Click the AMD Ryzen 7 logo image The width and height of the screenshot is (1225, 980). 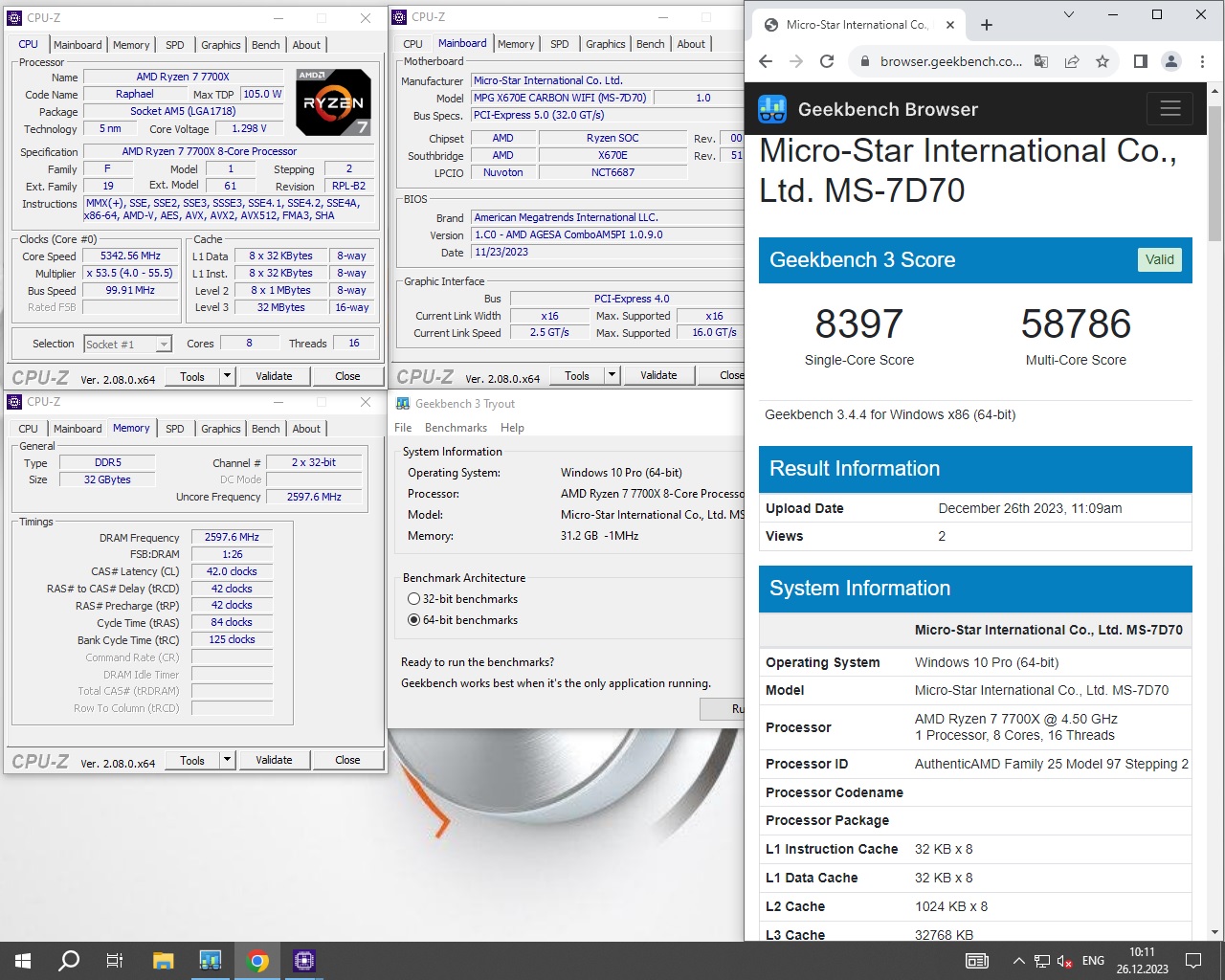pos(332,101)
